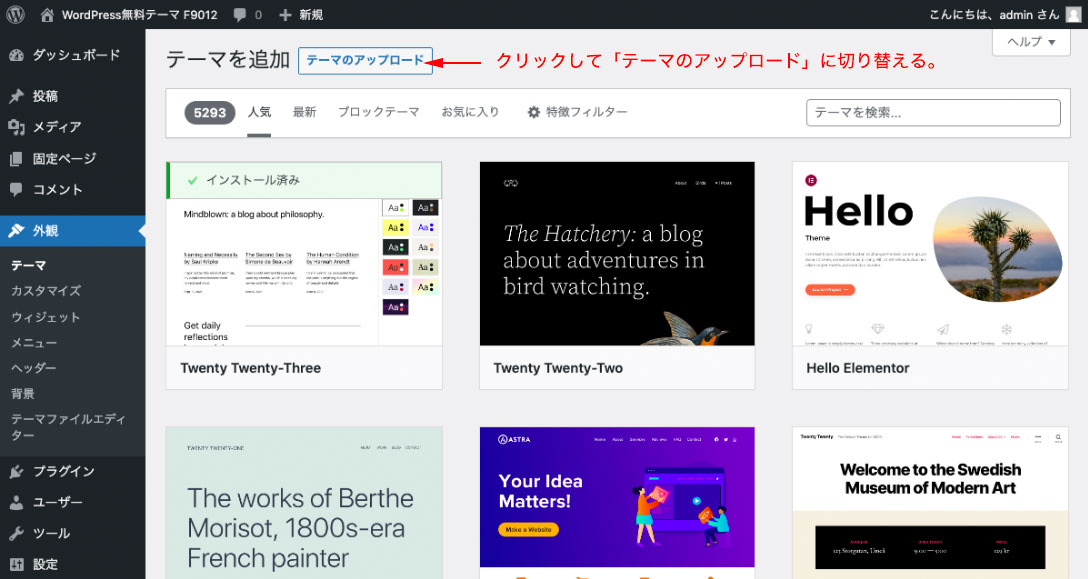1088x579 pixels.
Task: Click Hello Elementor theme name
Action: click(x=858, y=369)
